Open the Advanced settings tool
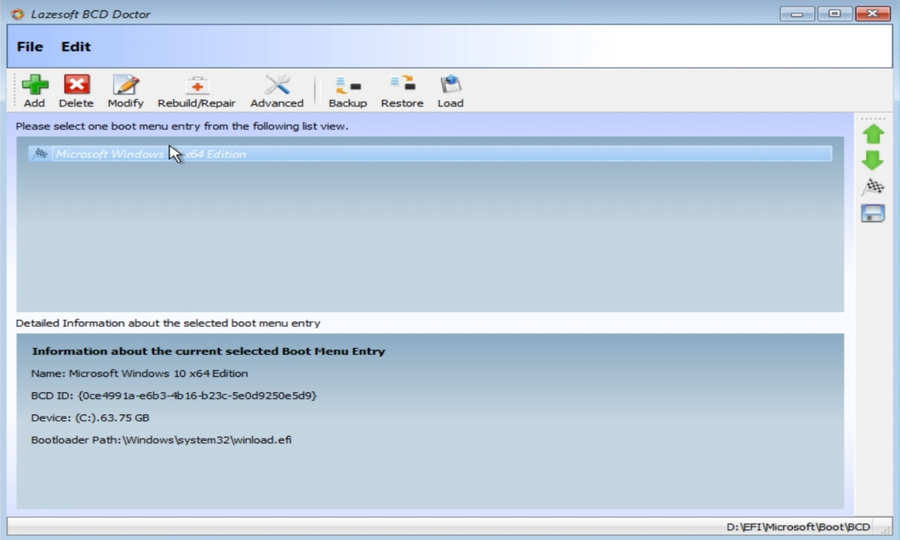Image resolution: width=900 pixels, height=540 pixels. [x=277, y=91]
